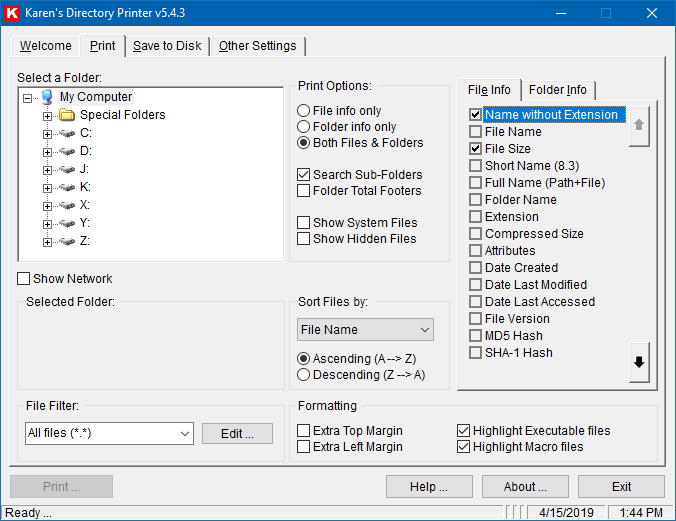Viewport: 676px width, 521px height.
Task: Expand the Special Folders node
Action: tap(47, 116)
